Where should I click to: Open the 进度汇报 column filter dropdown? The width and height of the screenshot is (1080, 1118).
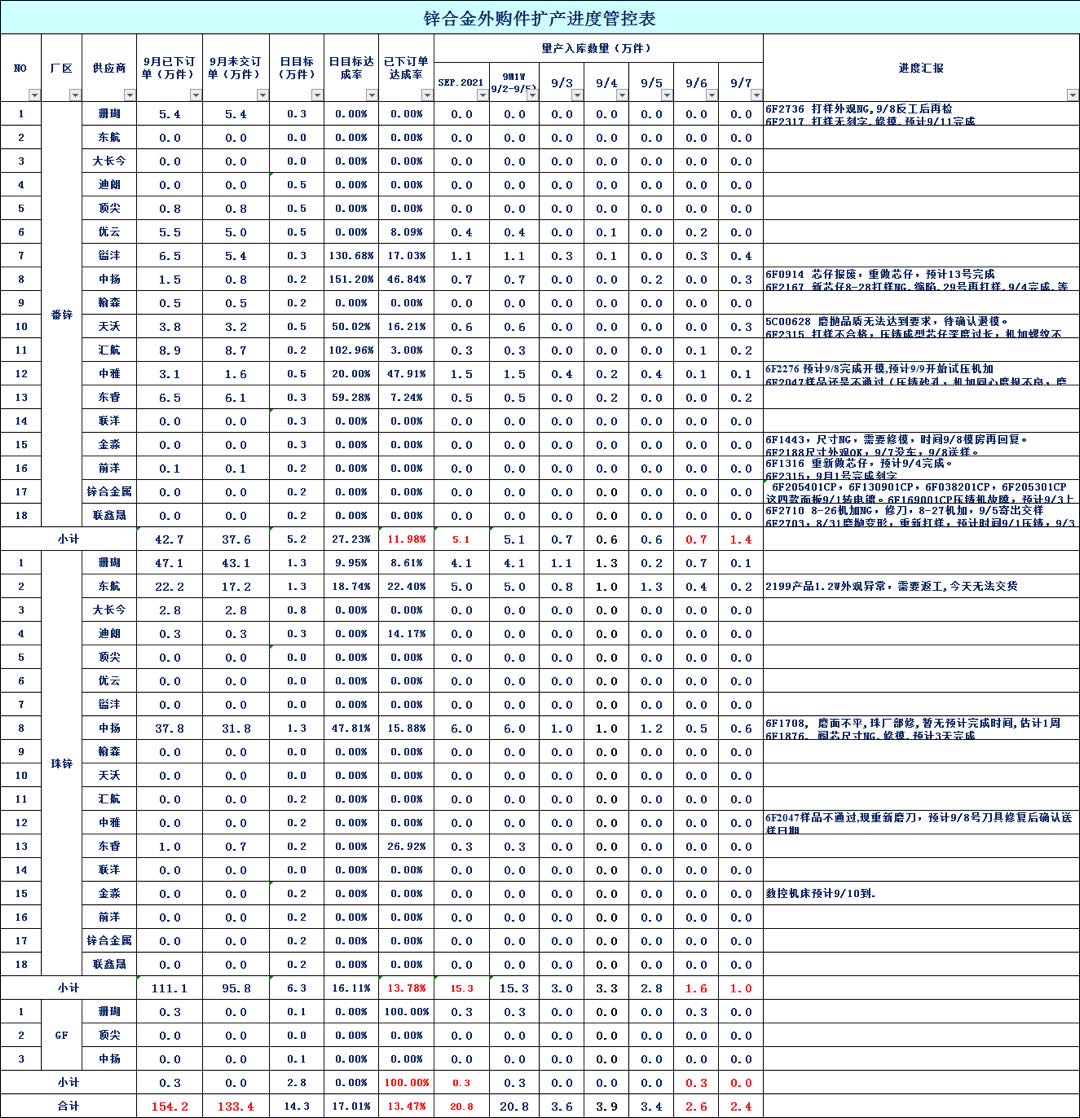pyautogui.click(x=1071, y=95)
